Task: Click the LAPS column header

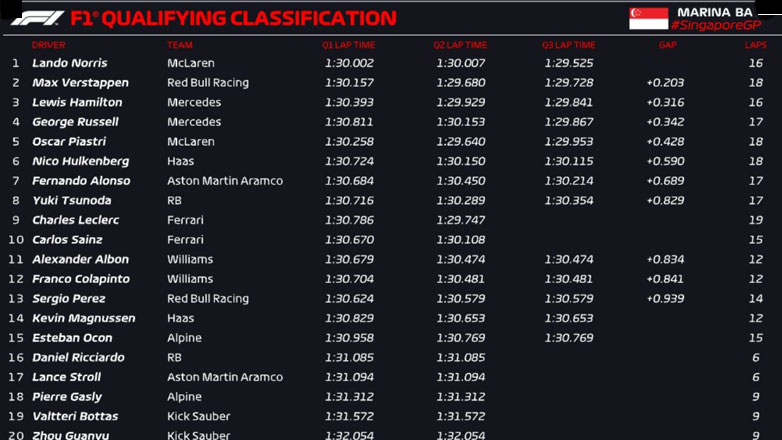Action: click(x=753, y=45)
